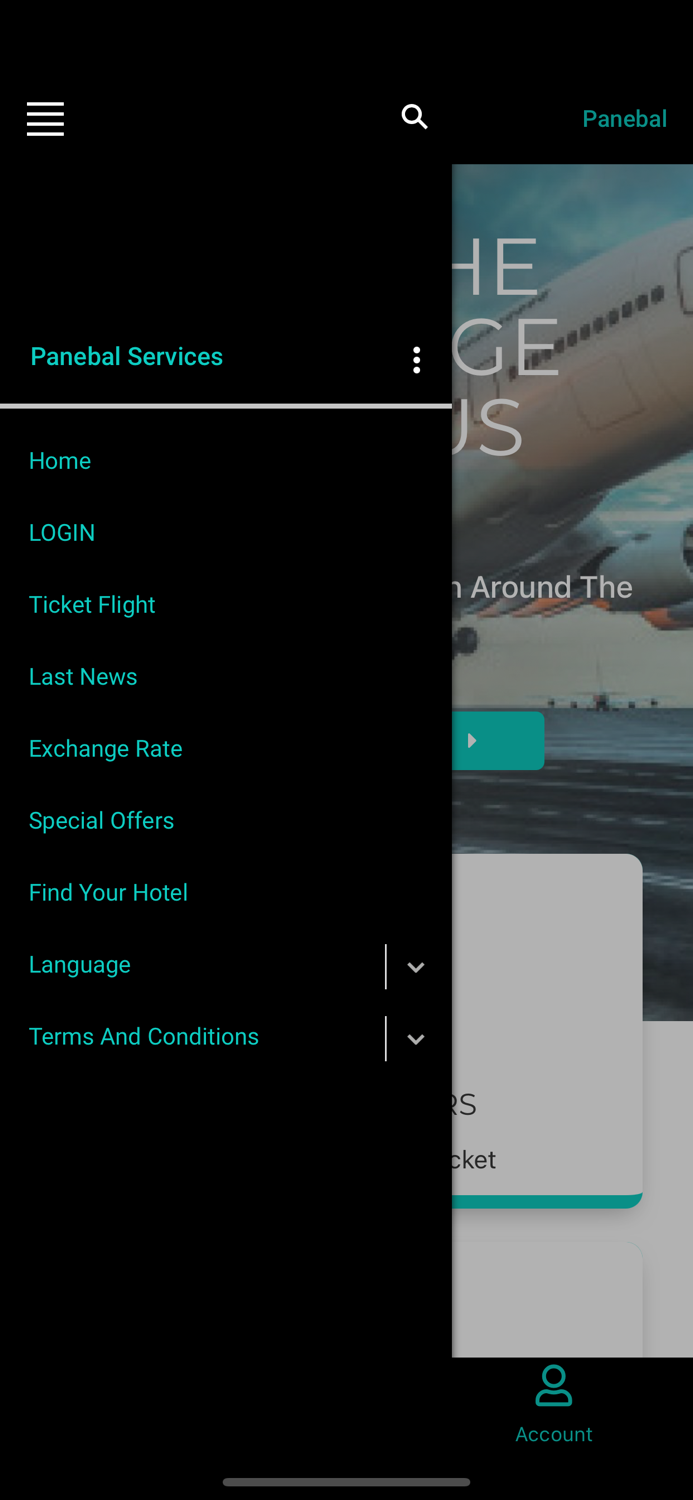Open Last News
Image resolution: width=693 pixels, height=1500 pixels.
tap(83, 677)
